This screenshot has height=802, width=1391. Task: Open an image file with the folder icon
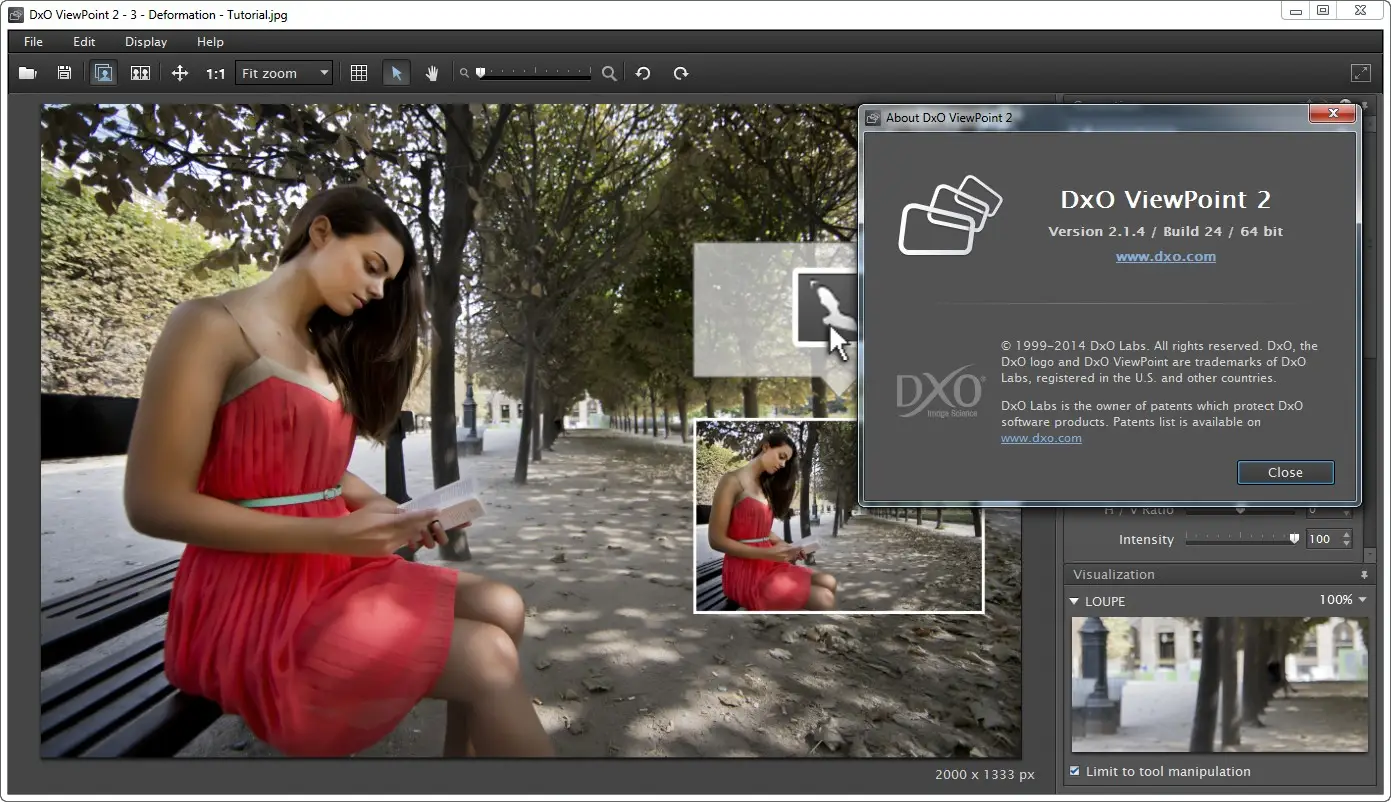[x=27, y=73]
